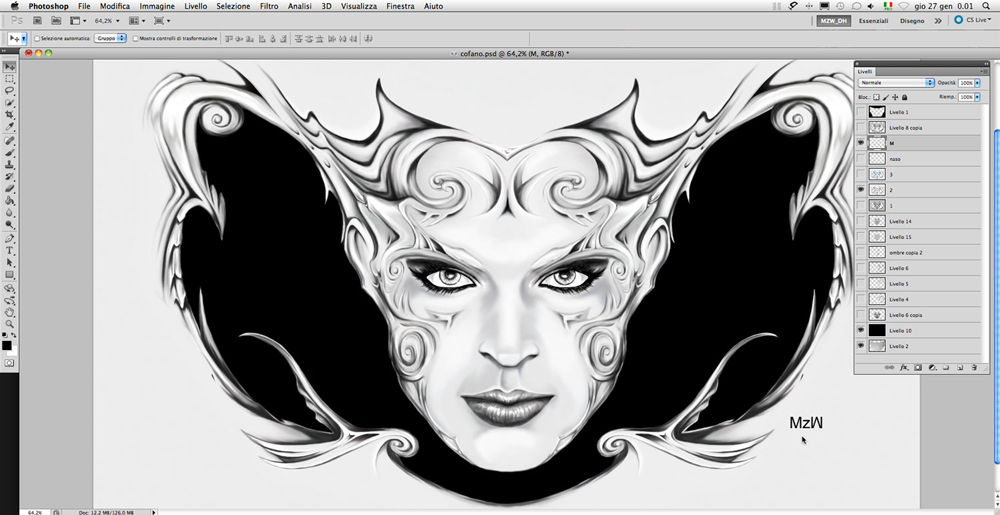Screen dimensions: 1000x515
Task: Select the Move tool in the toolbox
Action: coord(10,66)
